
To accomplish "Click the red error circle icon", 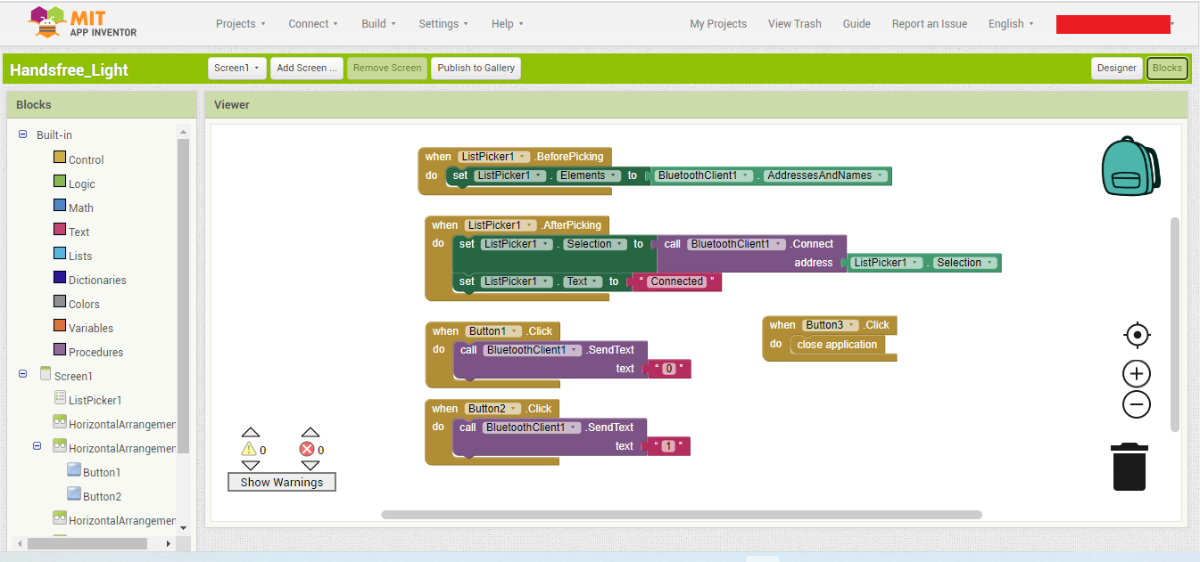I will (x=307, y=450).
